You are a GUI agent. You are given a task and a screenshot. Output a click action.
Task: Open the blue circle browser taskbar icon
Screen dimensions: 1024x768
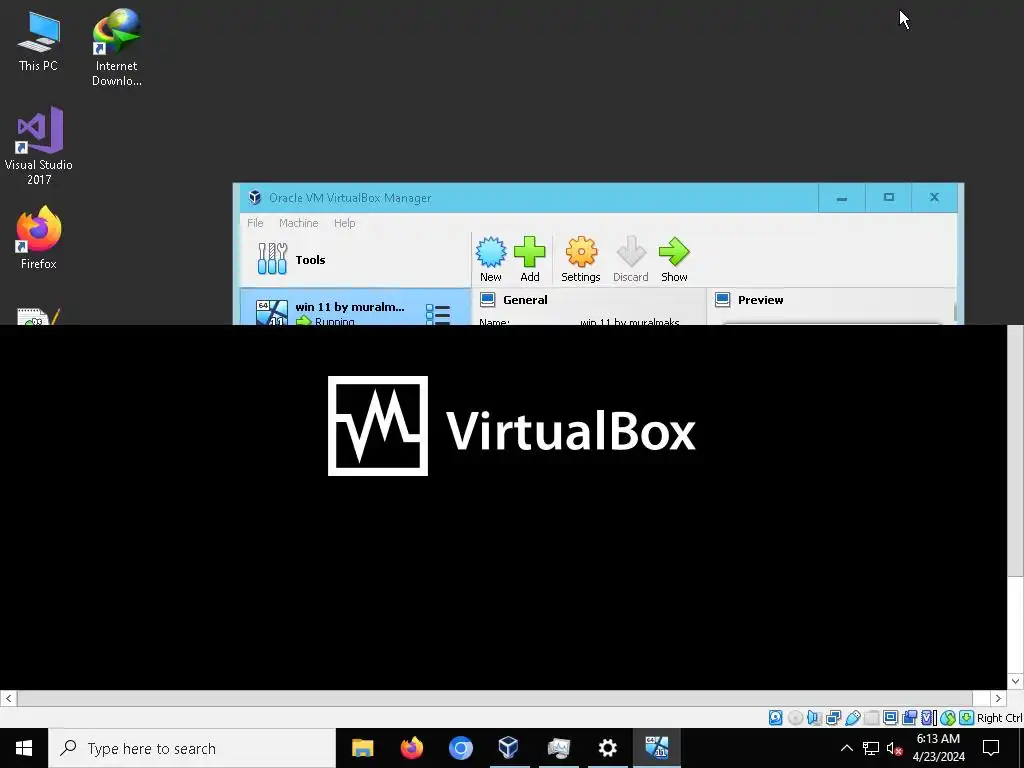point(460,748)
